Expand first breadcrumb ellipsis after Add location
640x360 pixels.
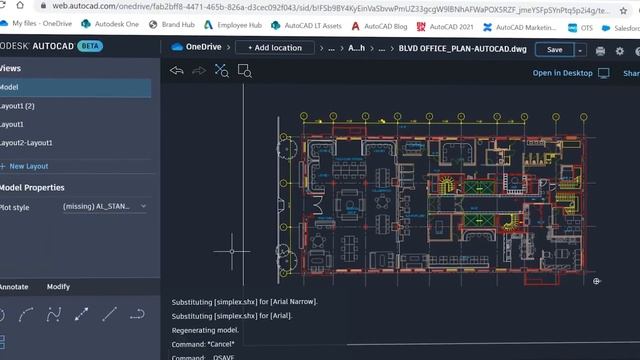[331, 49]
